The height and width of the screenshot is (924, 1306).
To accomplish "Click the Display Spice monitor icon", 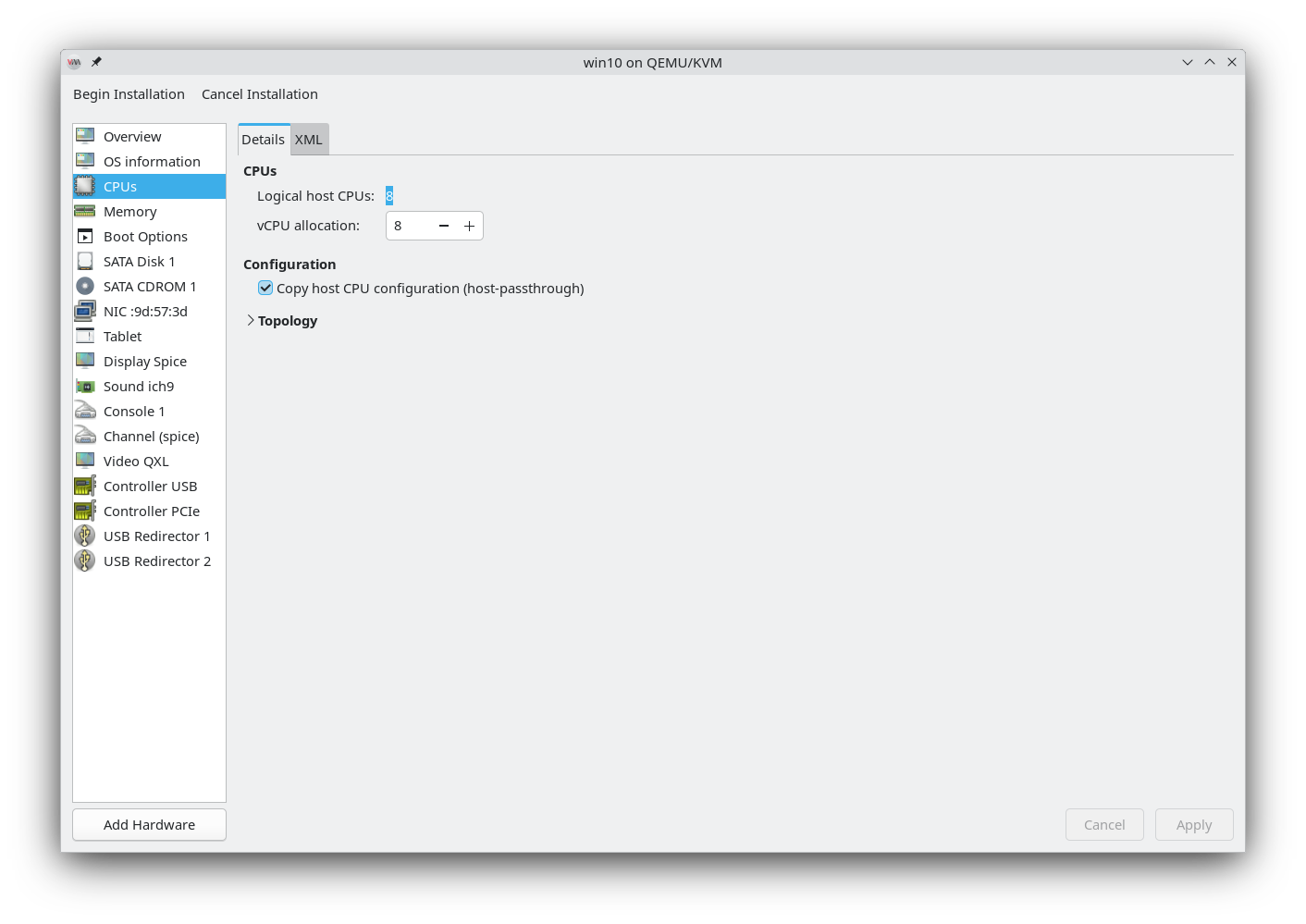I will pyautogui.click(x=85, y=362).
